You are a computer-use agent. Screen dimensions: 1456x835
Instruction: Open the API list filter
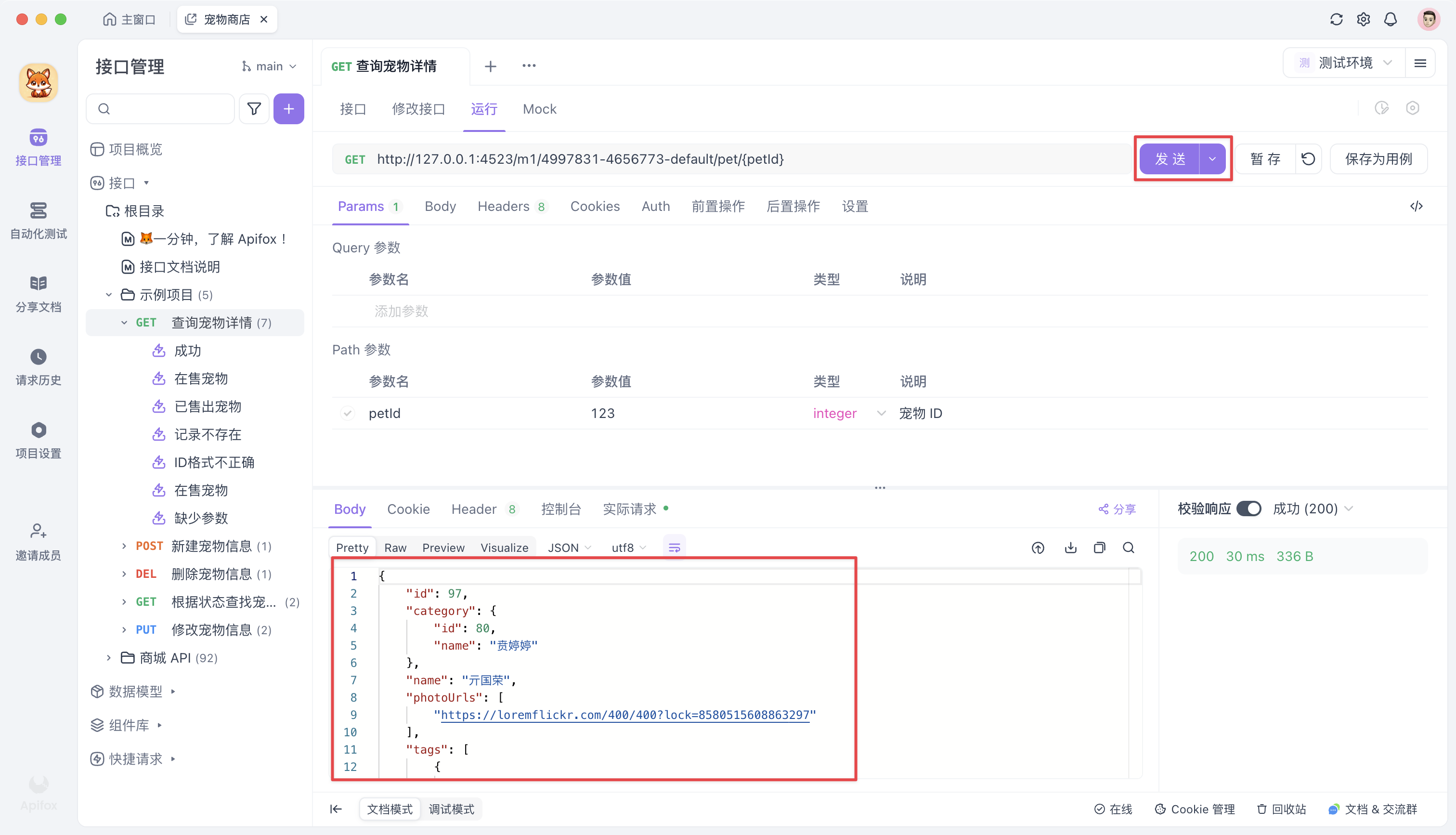254,108
